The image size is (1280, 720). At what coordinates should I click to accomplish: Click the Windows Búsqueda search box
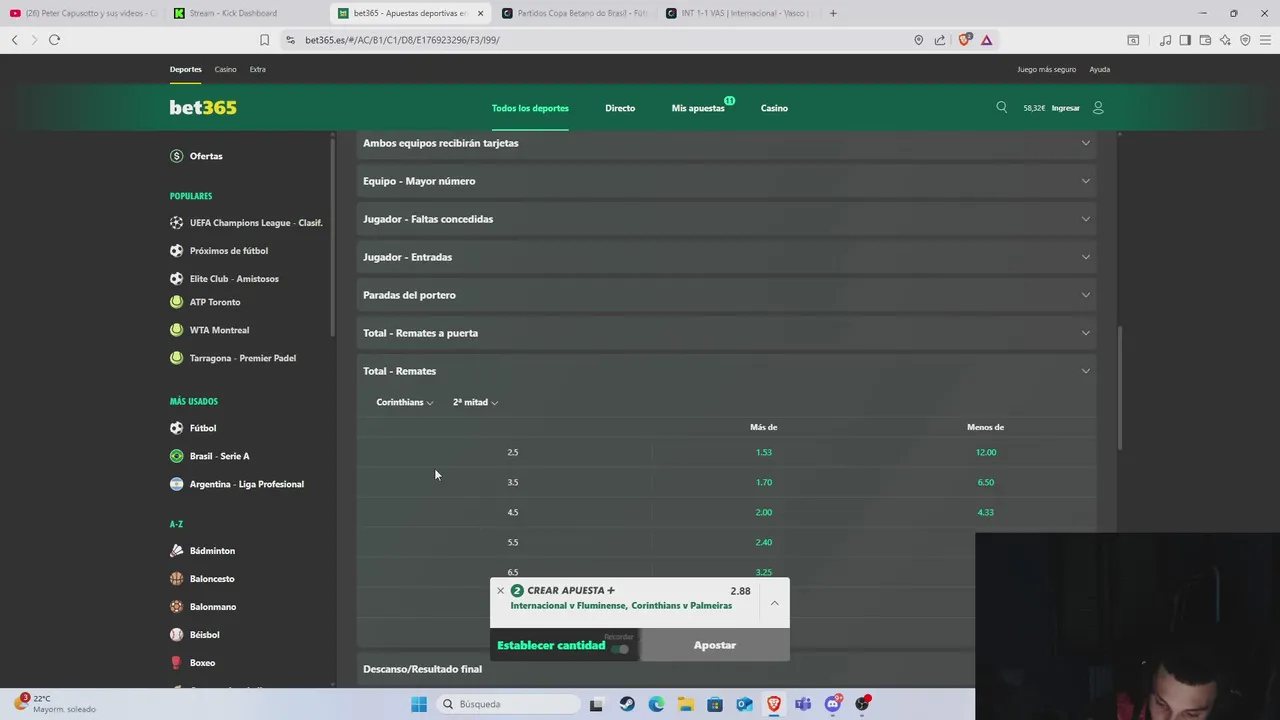[507, 704]
